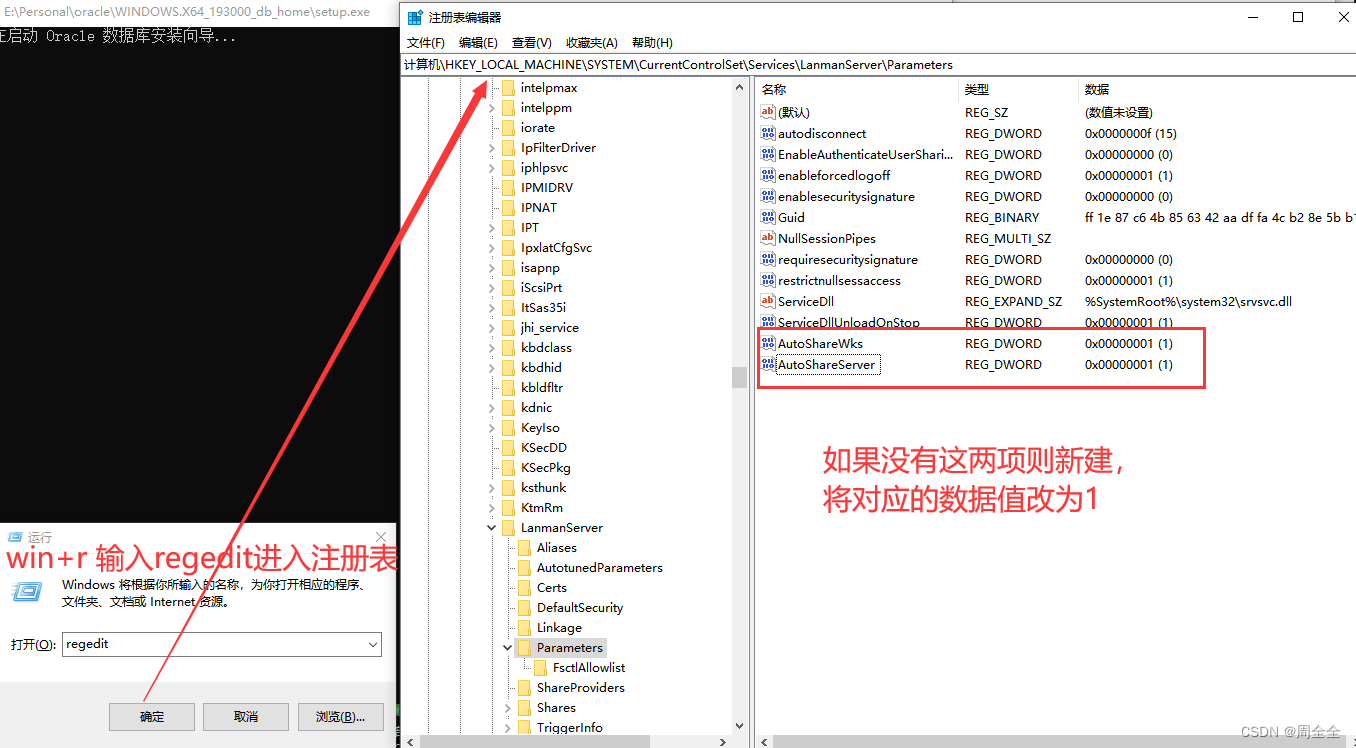Select the IPT folder icon
The height and width of the screenshot is (748, 1356).
pos(508,228)
